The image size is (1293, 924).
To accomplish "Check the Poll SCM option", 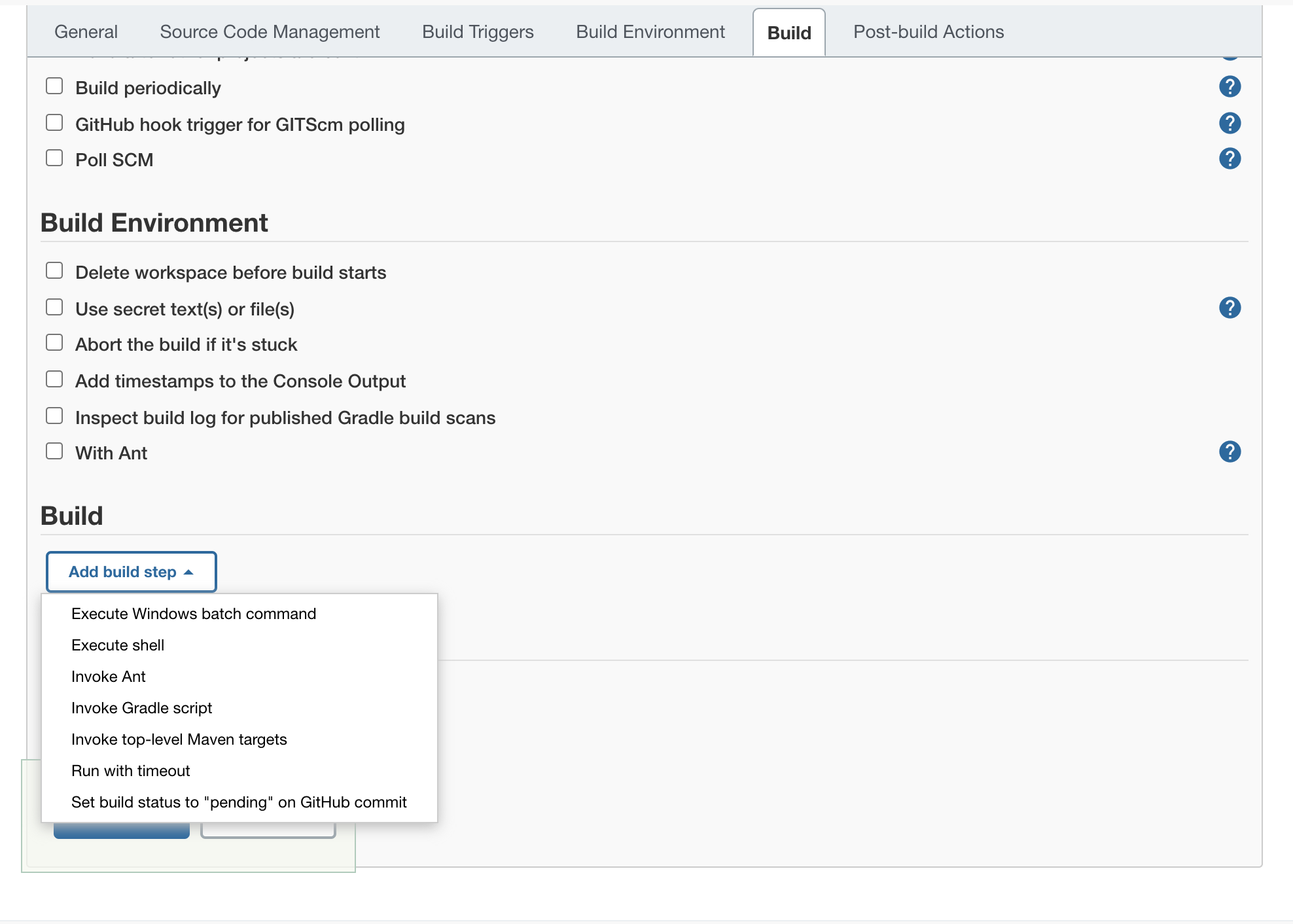I will pyautogui.click(x=54, y=158).
